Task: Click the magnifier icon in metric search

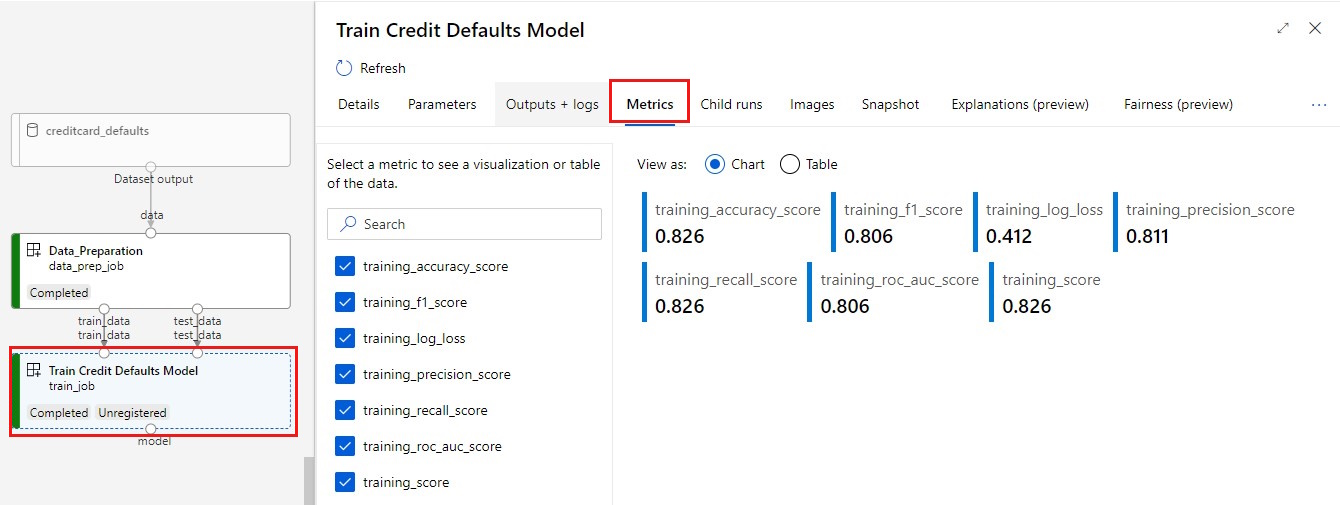Action: (349, 224)
